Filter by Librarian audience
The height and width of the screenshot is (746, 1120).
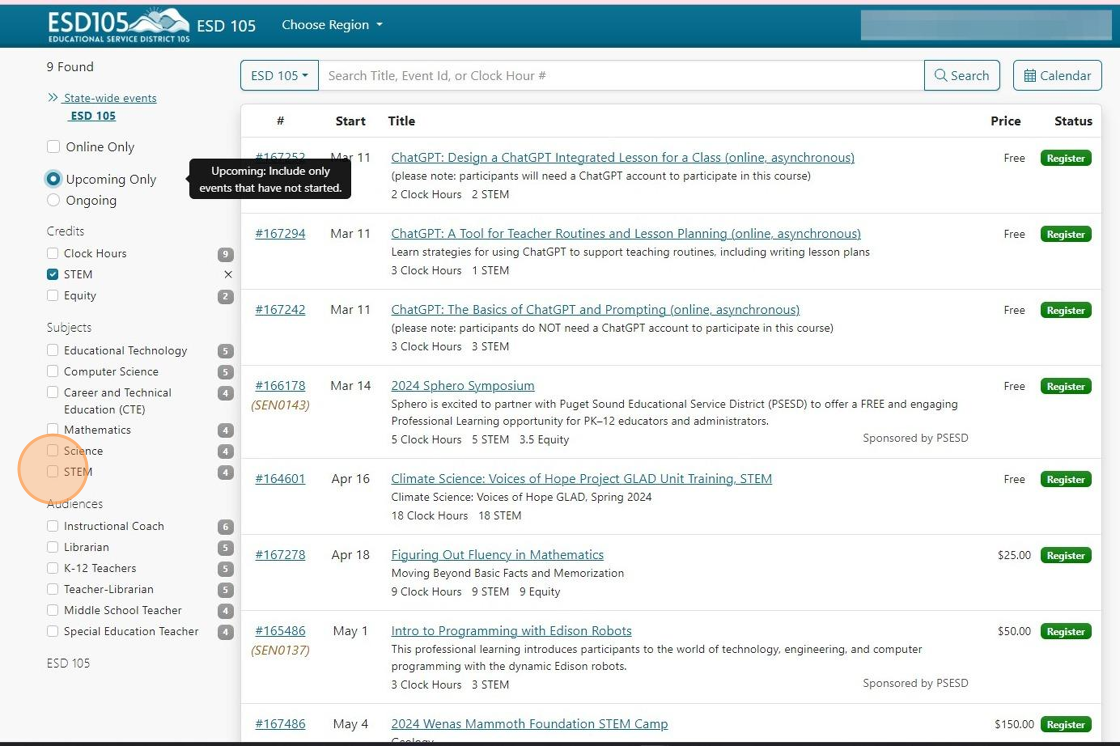(53, 547)
